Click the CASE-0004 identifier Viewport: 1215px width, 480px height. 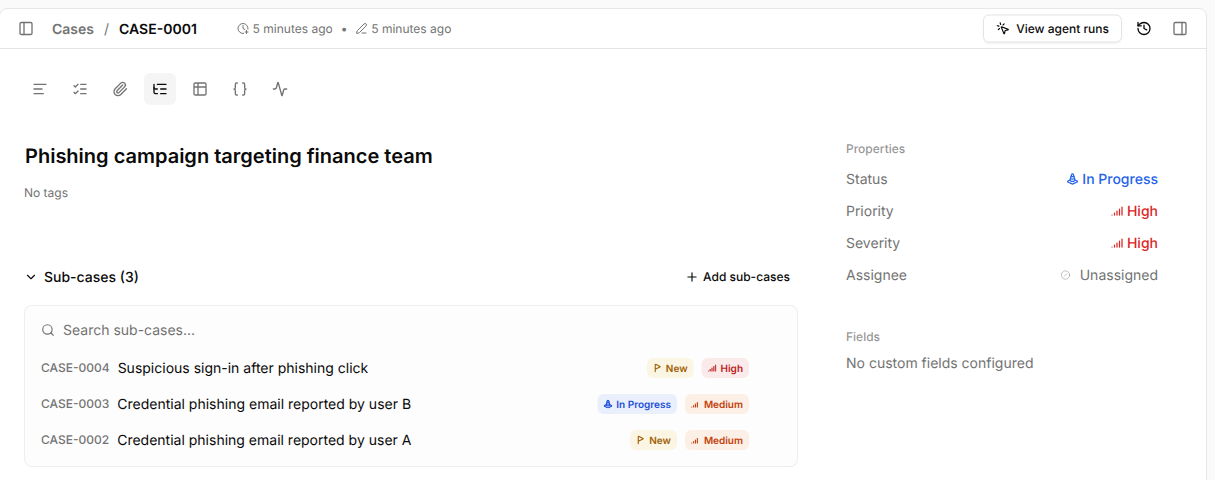75,368
